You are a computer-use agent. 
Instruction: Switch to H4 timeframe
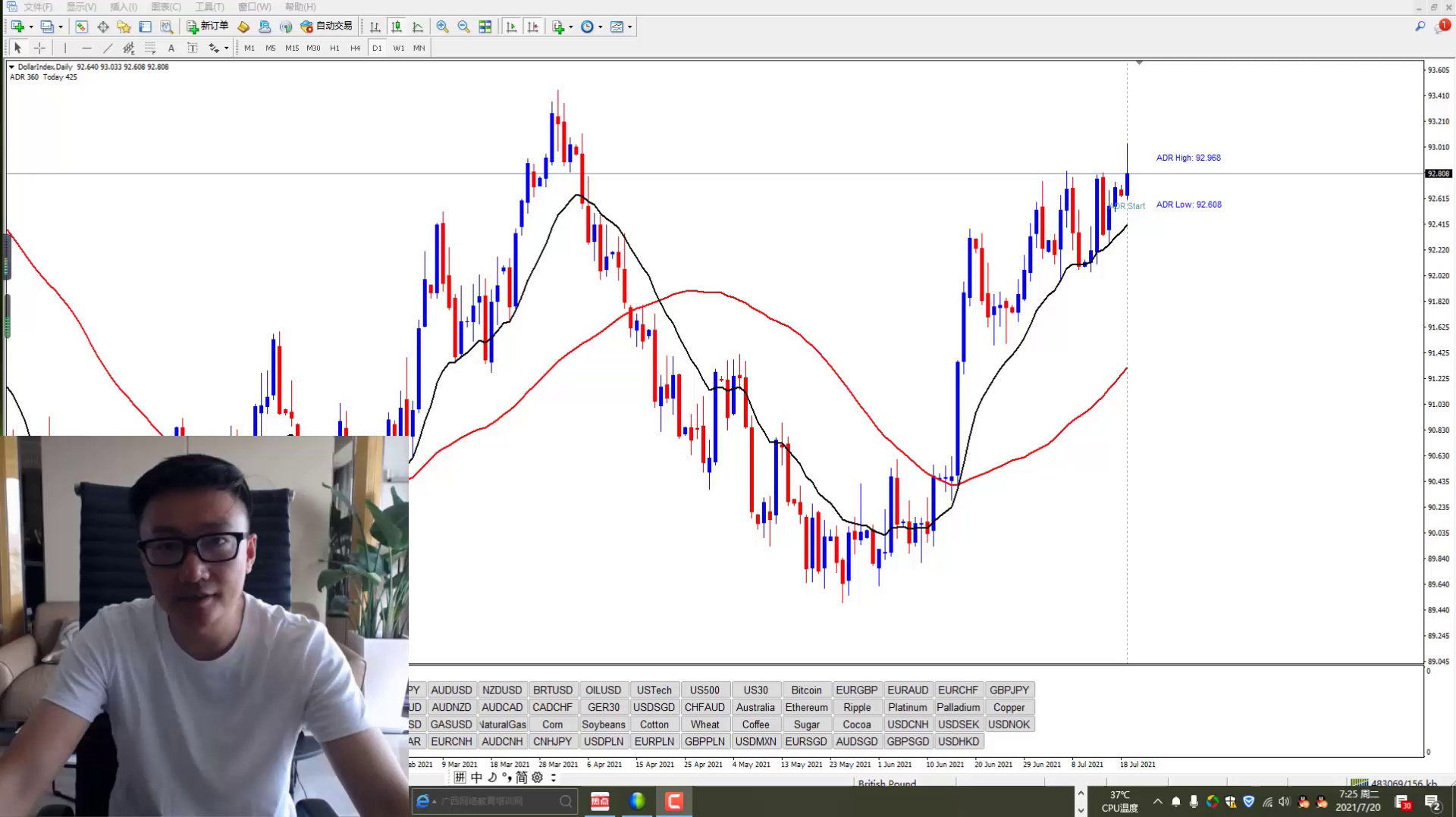tap(356, 48)
